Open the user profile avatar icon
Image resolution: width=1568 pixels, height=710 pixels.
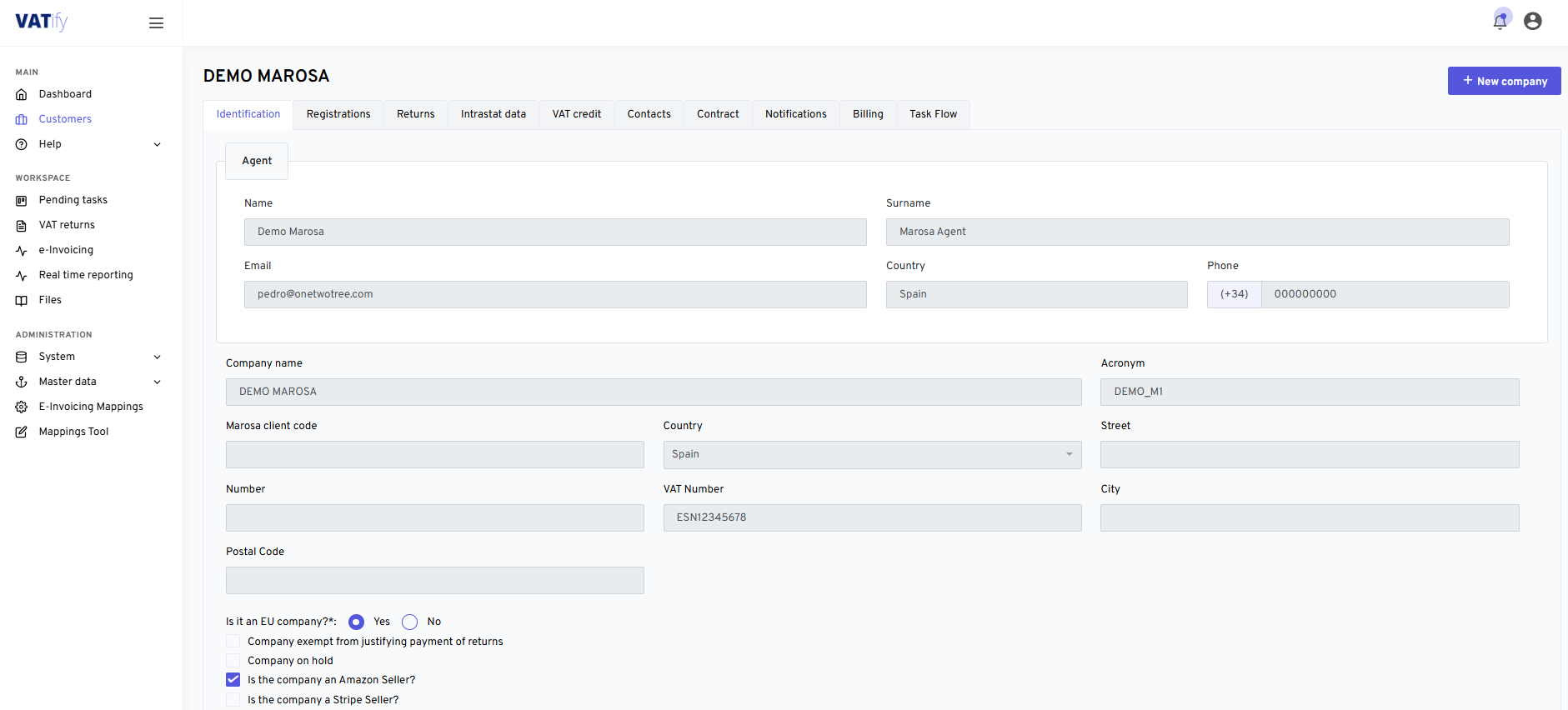click(x=1532, y=22)
